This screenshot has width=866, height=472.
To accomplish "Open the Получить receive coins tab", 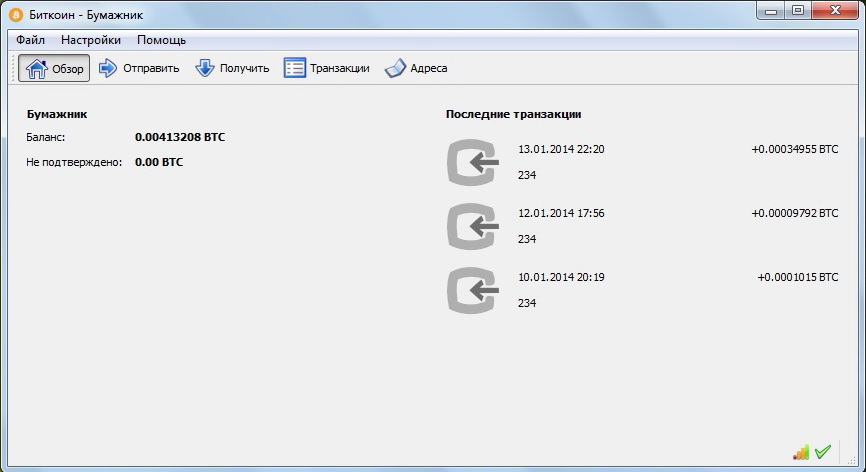I will point(232,68).
